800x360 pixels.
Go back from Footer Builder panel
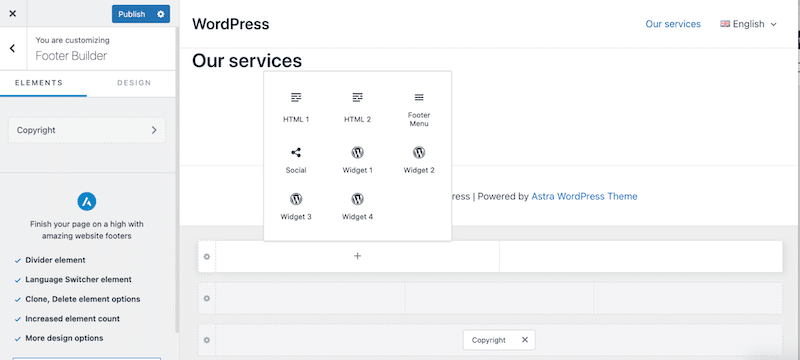click(x=12, y=48)
